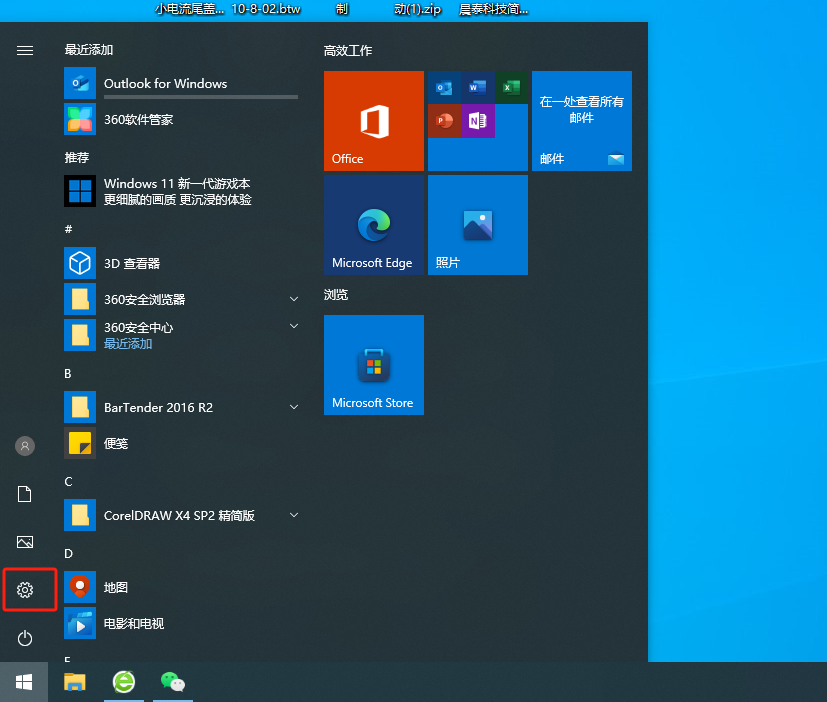Screen dimensions: 827x702
Task: Click the B letter index header
Action: (68, 373)
